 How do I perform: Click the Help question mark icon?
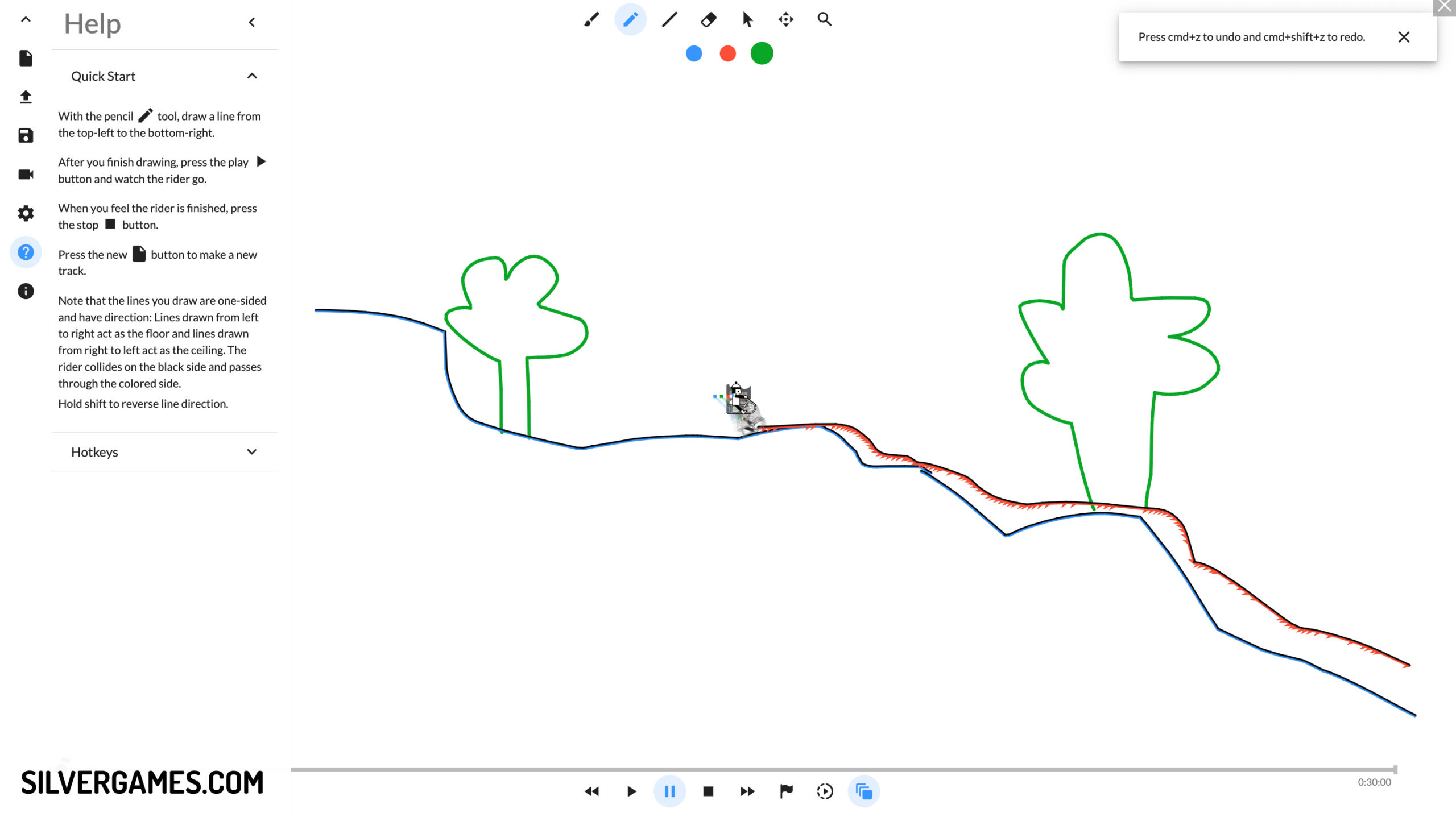pos(26,252)
